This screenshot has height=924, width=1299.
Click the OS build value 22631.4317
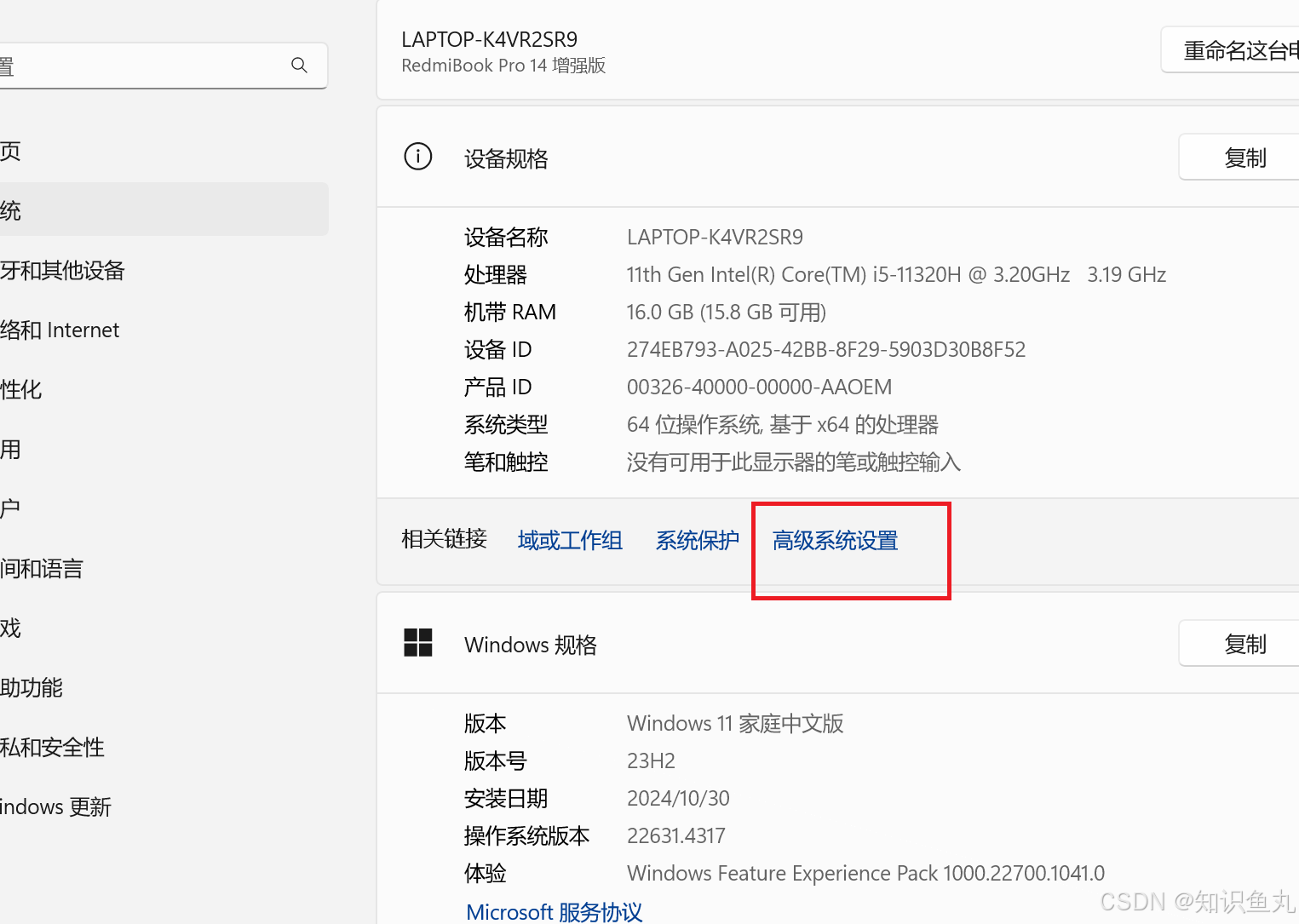pyautogui.click(x=676, y=835)
